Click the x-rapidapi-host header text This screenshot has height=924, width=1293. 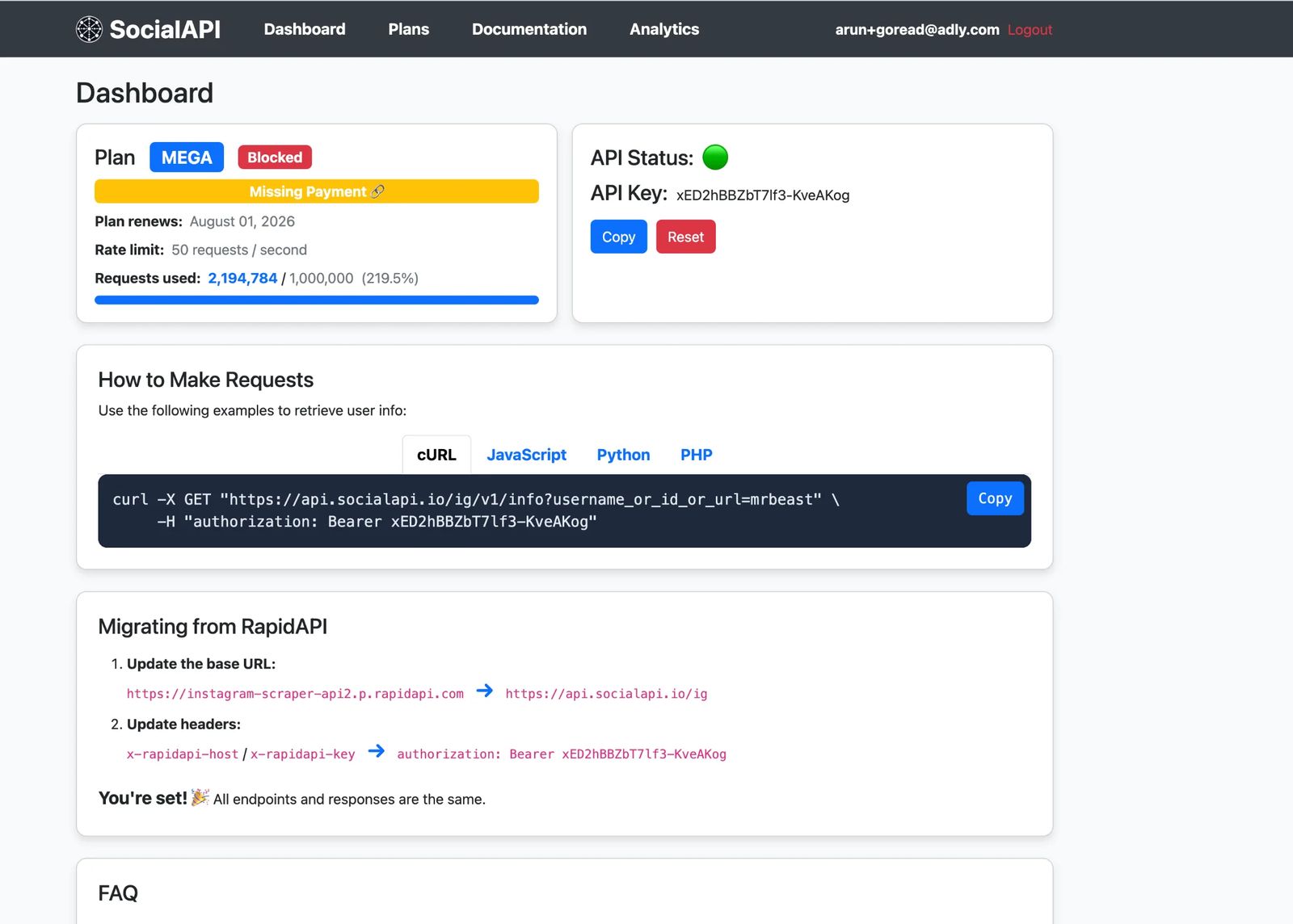tap(183, 754)
